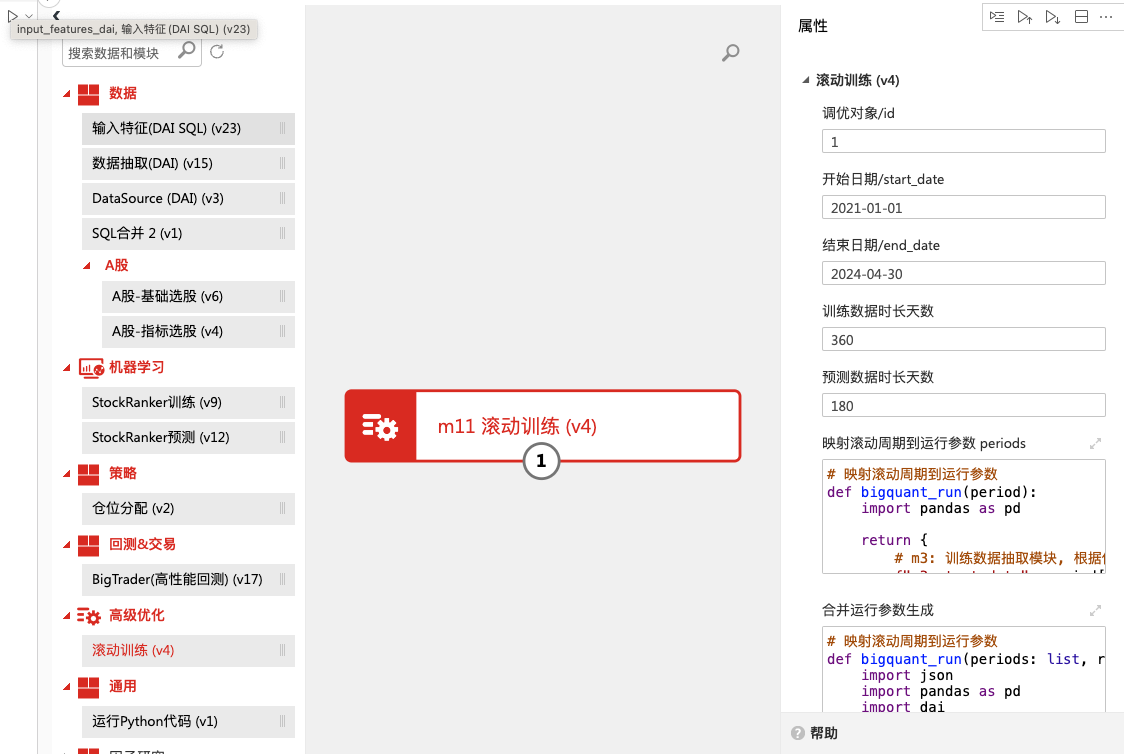
Task: Collapse the 数据 category in the module tree
Action: click(67, 94)
